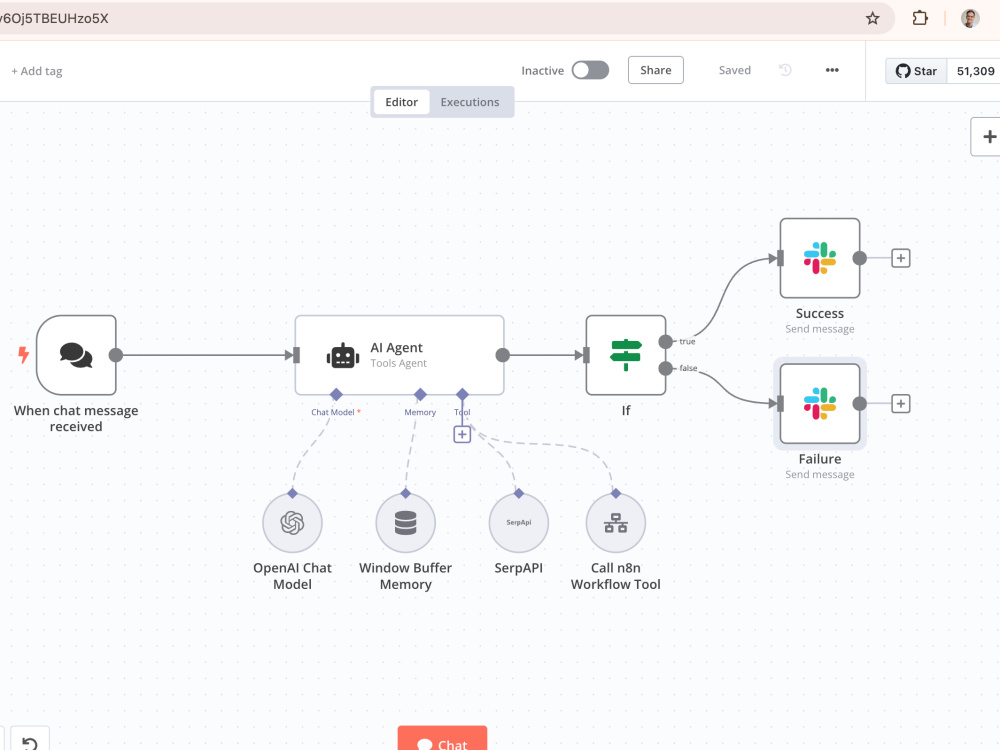Add a node after Success
This screenshot has width=1000, height=750.
click(x=901, y=258)
